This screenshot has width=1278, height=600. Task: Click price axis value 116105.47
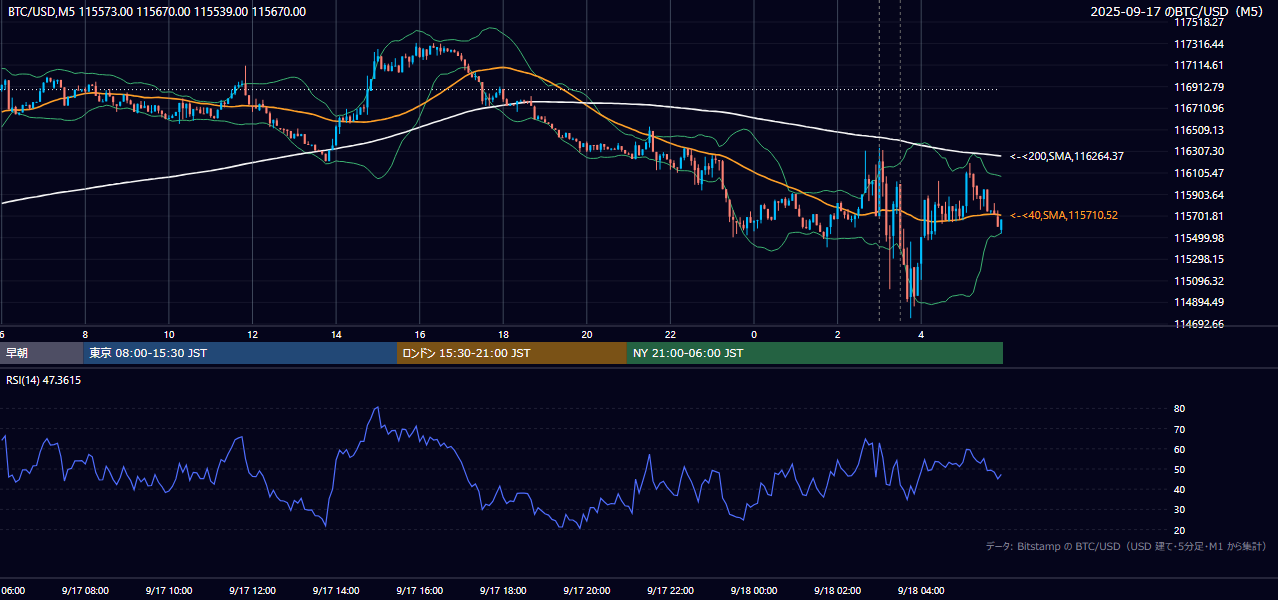coord(1198,173)
